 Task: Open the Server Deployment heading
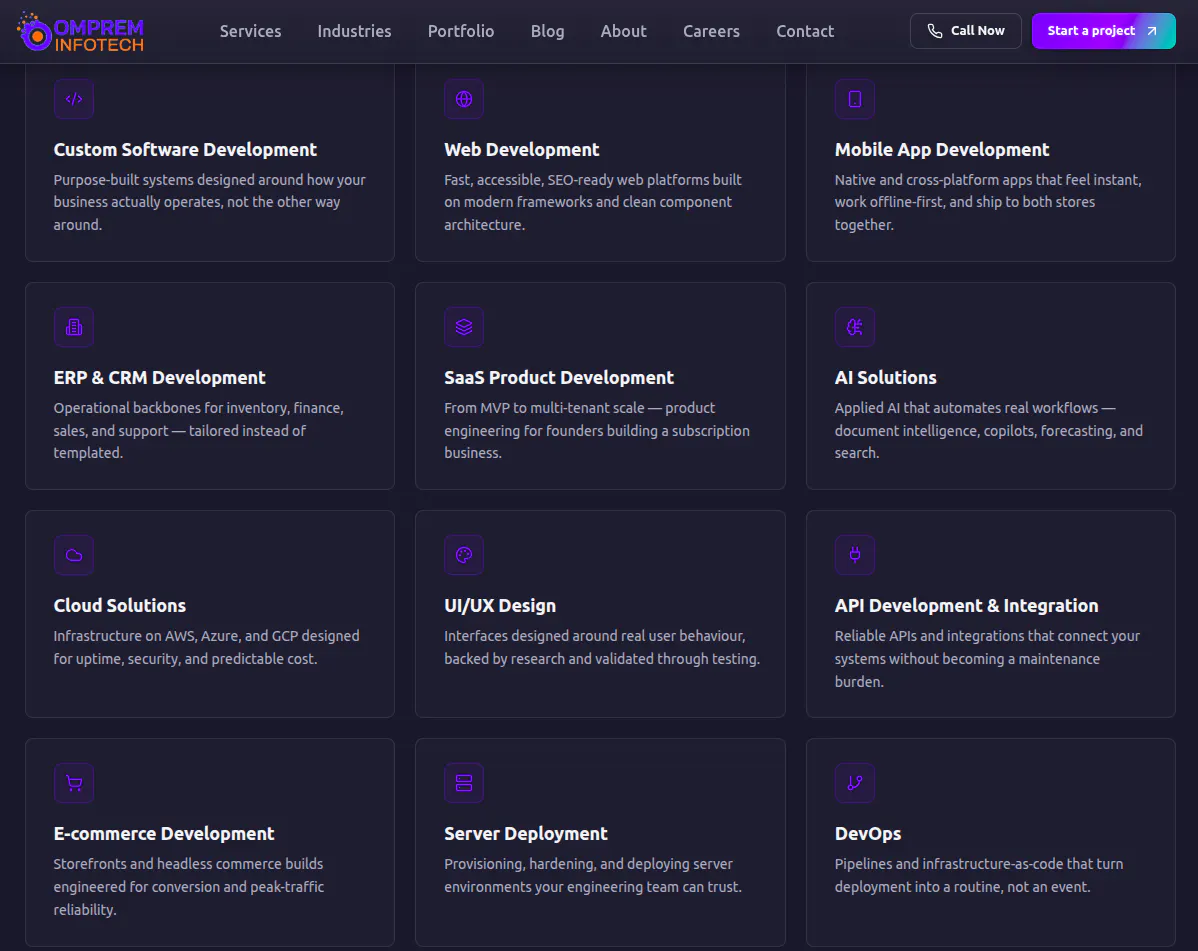pyautogui.click(x=526, y=833)
